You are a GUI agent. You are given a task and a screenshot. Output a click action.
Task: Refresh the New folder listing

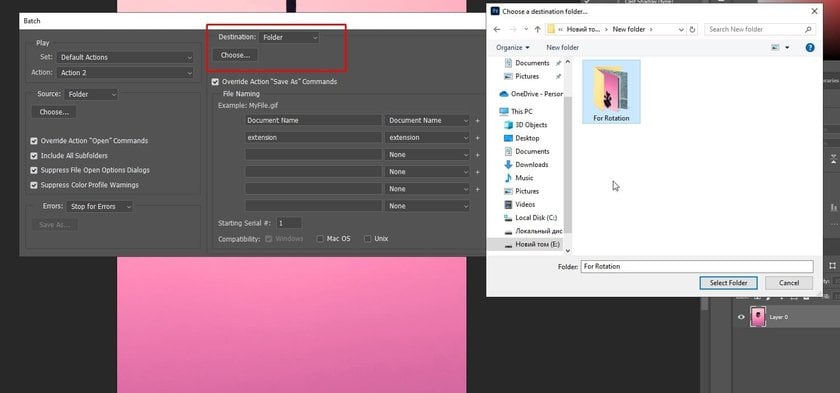(693, 29)
